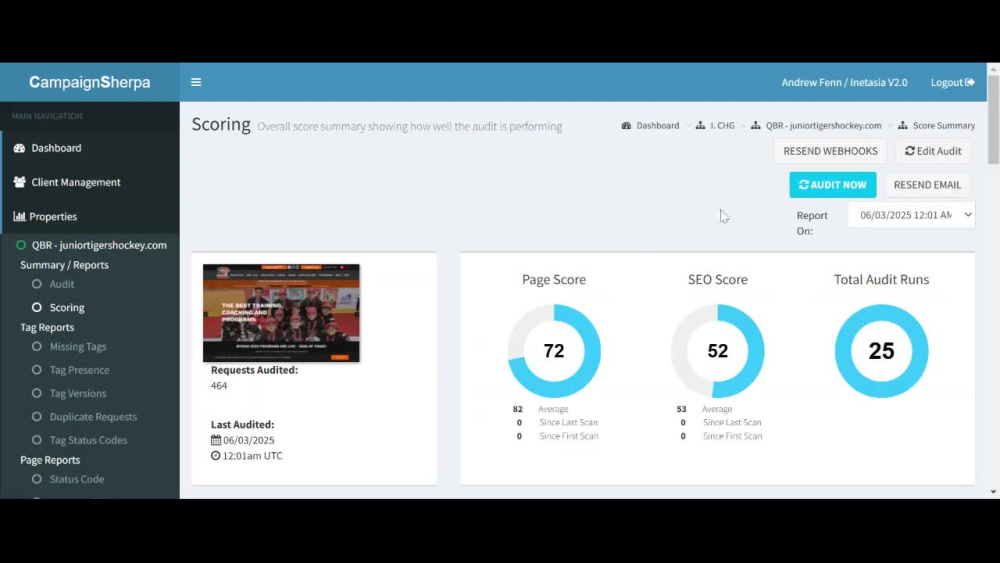Screen dimensions: 1000x563
Task: Click the Page Score donut chart
Action: click(x=554, y=351)
